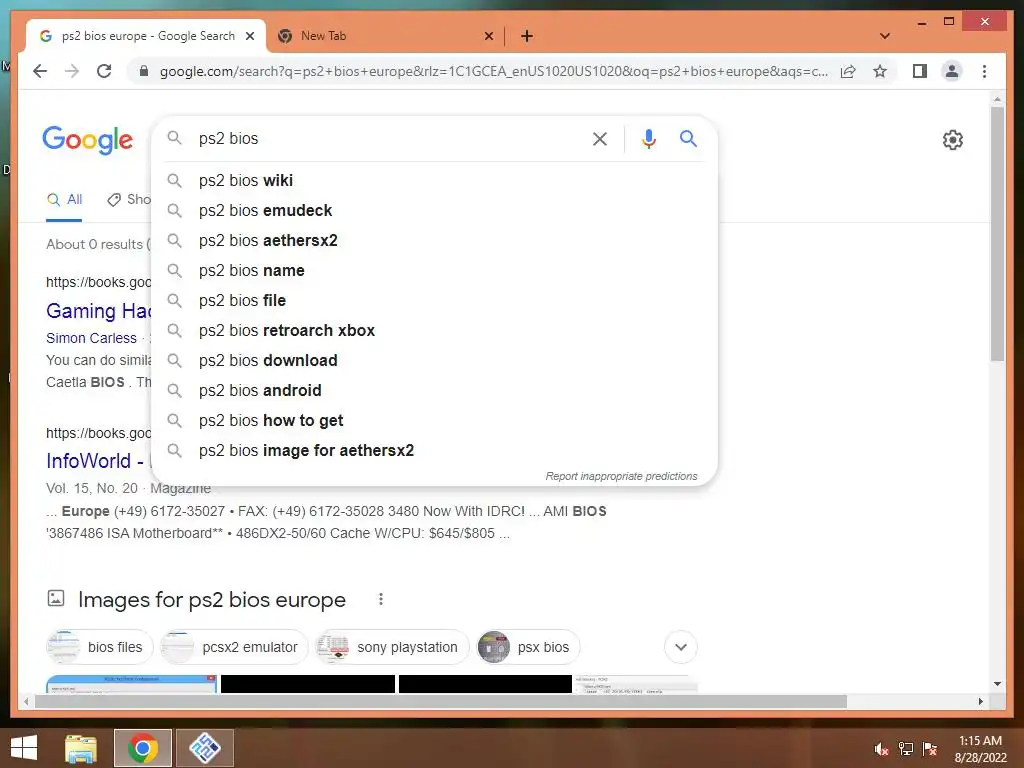
Task: Select the All search results tab
Action: (64, 200)
